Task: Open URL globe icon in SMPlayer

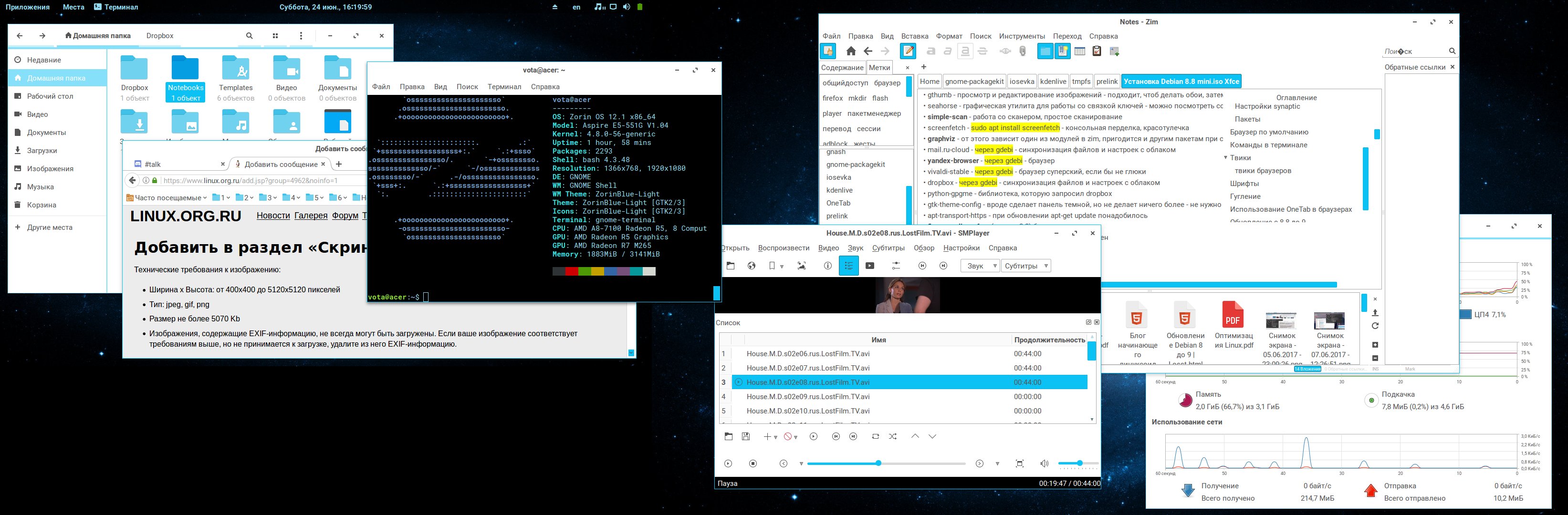Action: (751, 266)
